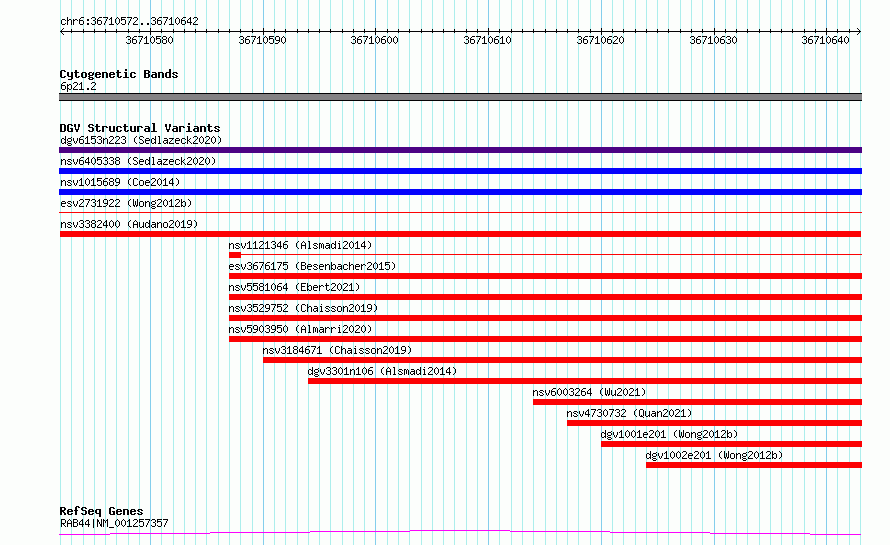
Task: Open esv3676175 (Besenbacher2015) variant label
Action: coord(312,266)
